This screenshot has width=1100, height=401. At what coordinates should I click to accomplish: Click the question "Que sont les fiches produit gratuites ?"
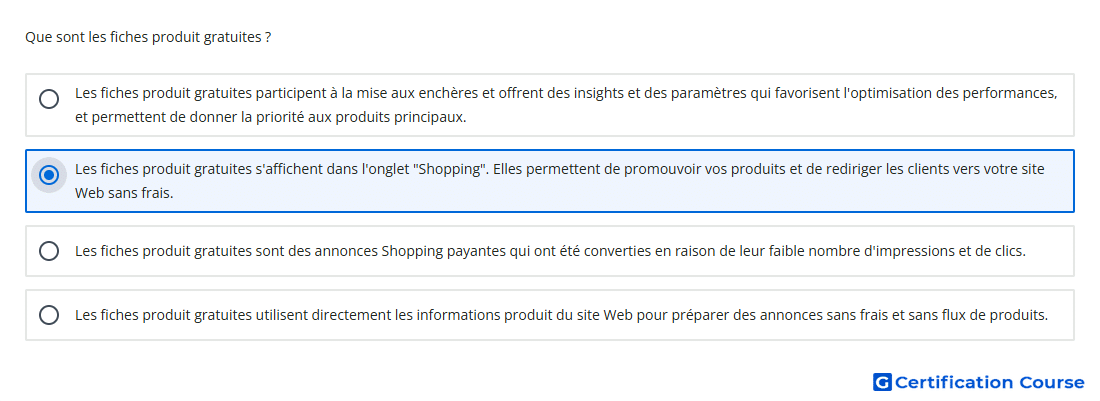coord(148,37)
